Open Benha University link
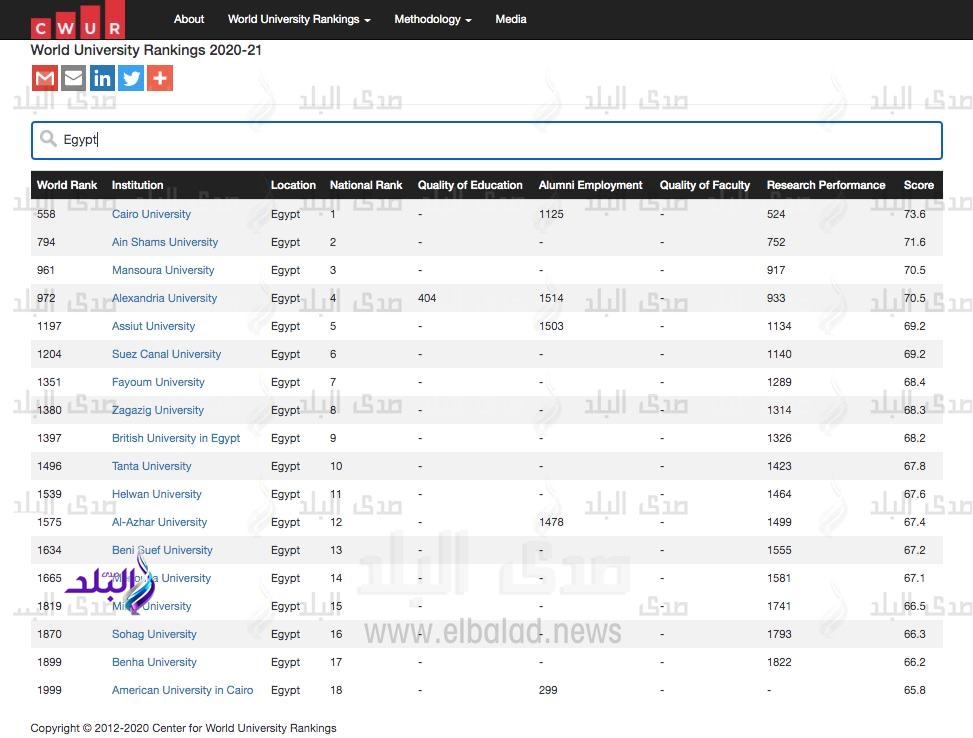This screenshot has width=973, height=738. click(154, 662)
